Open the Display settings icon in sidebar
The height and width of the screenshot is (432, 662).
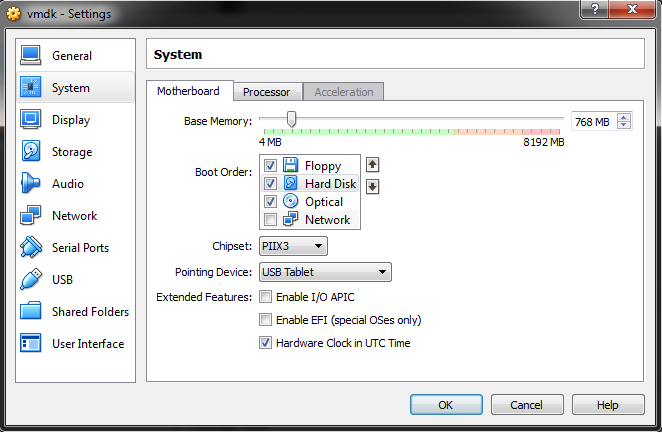pos(31,120)
